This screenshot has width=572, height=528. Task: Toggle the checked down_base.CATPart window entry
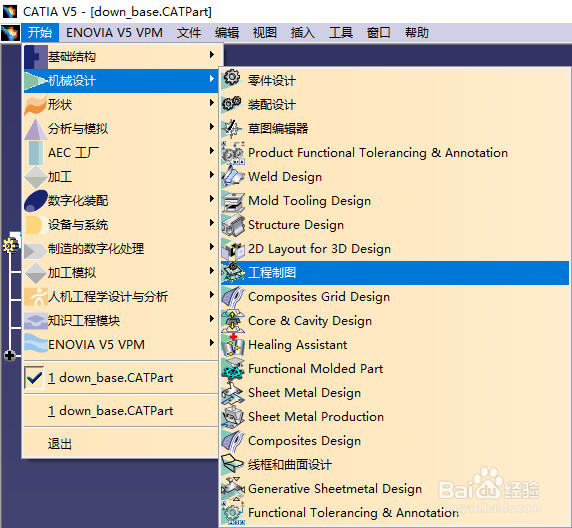tap(121, 378)
